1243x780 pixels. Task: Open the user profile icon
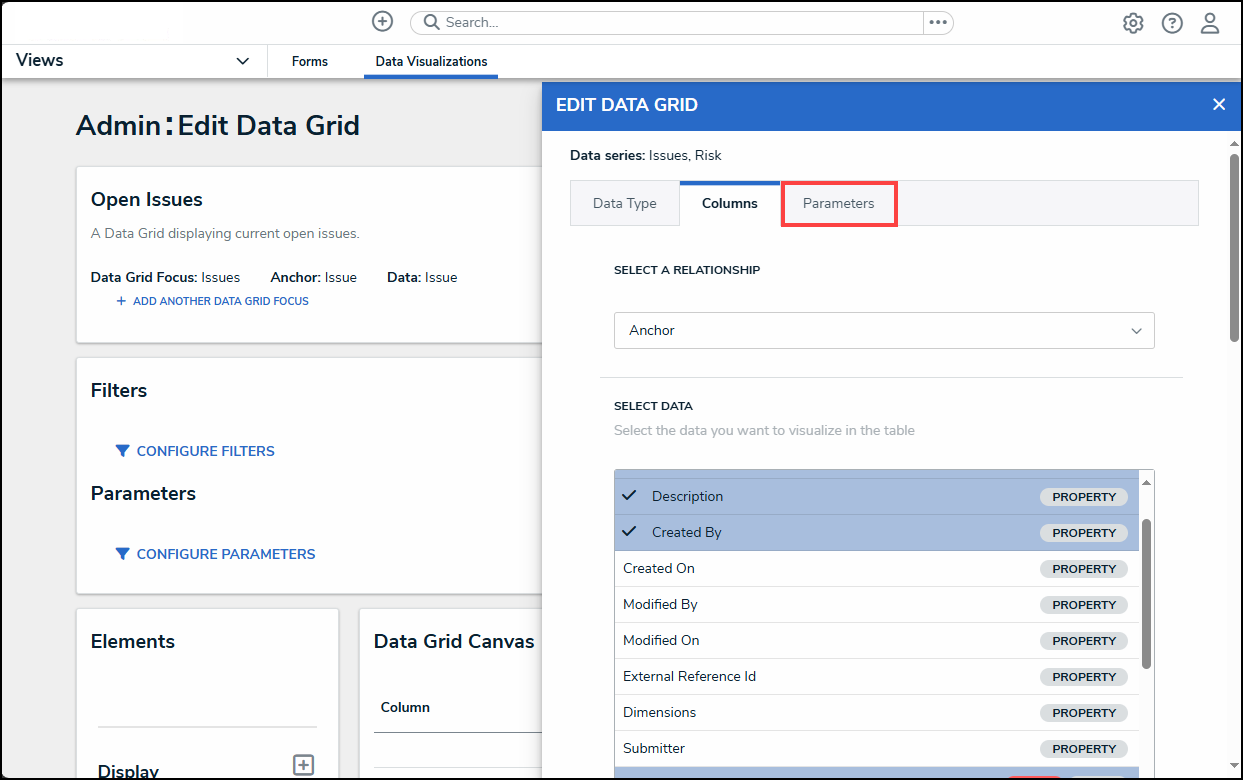pos(1209,23)
